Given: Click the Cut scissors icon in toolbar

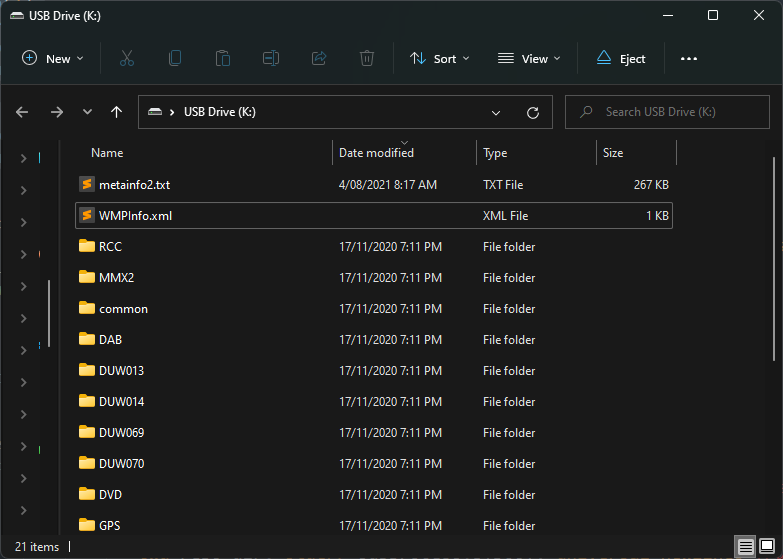Looking at the screenshot, I should 126,58.
